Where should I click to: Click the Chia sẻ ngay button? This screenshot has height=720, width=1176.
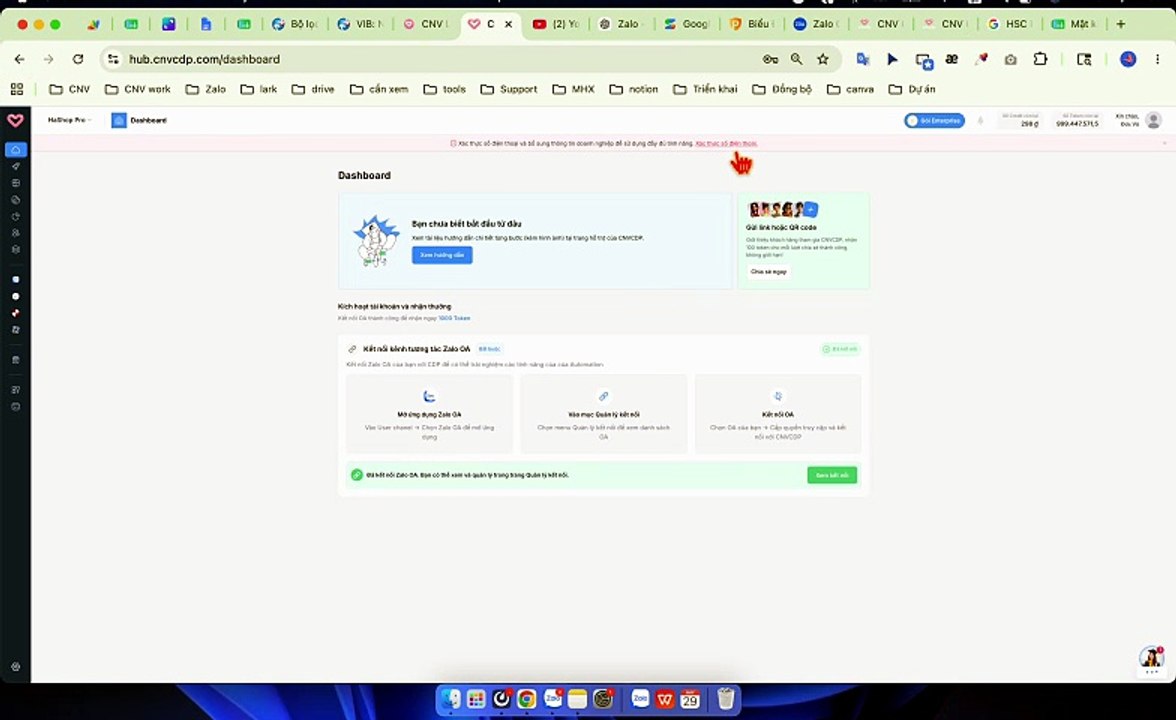coord(769,272)
